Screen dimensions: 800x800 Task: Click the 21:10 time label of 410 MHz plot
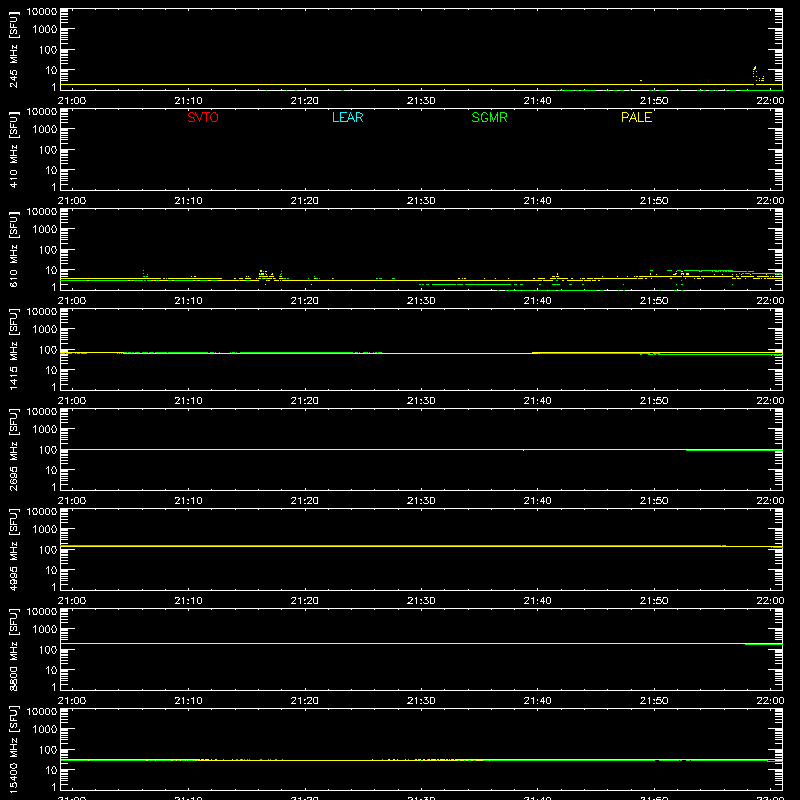[188, 201]
